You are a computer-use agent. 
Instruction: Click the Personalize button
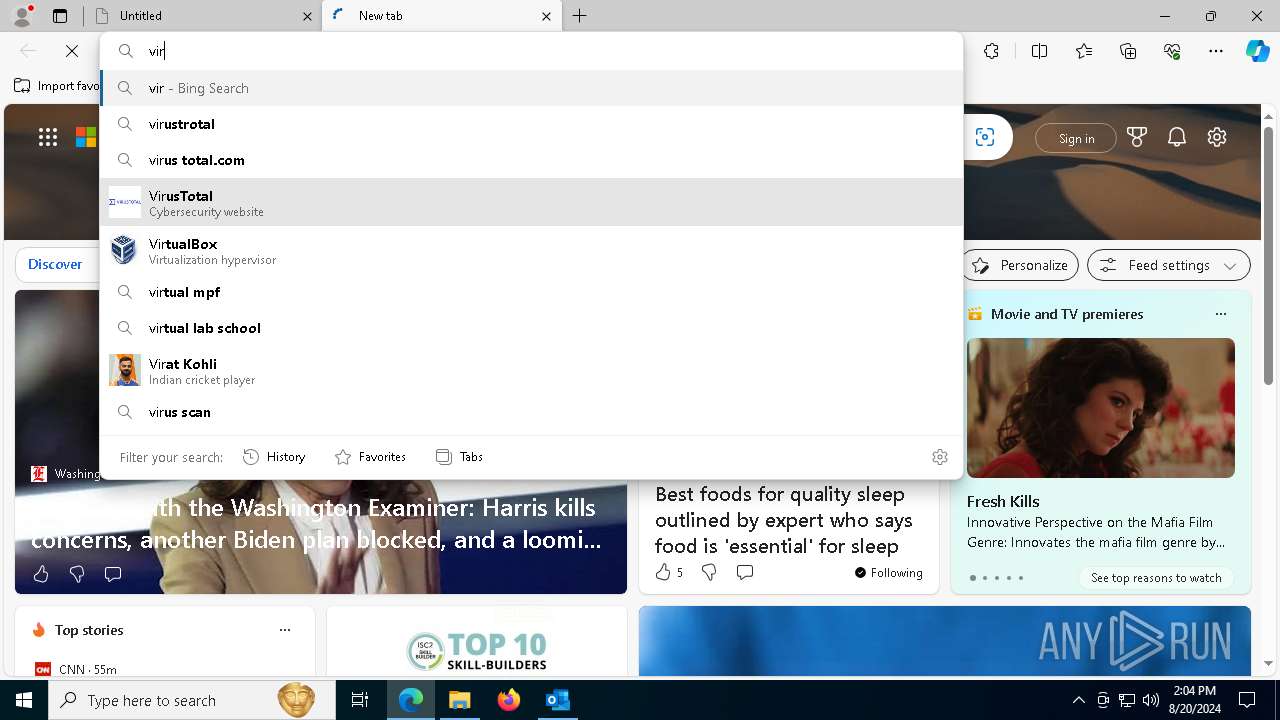click(x=1021, y=265)
